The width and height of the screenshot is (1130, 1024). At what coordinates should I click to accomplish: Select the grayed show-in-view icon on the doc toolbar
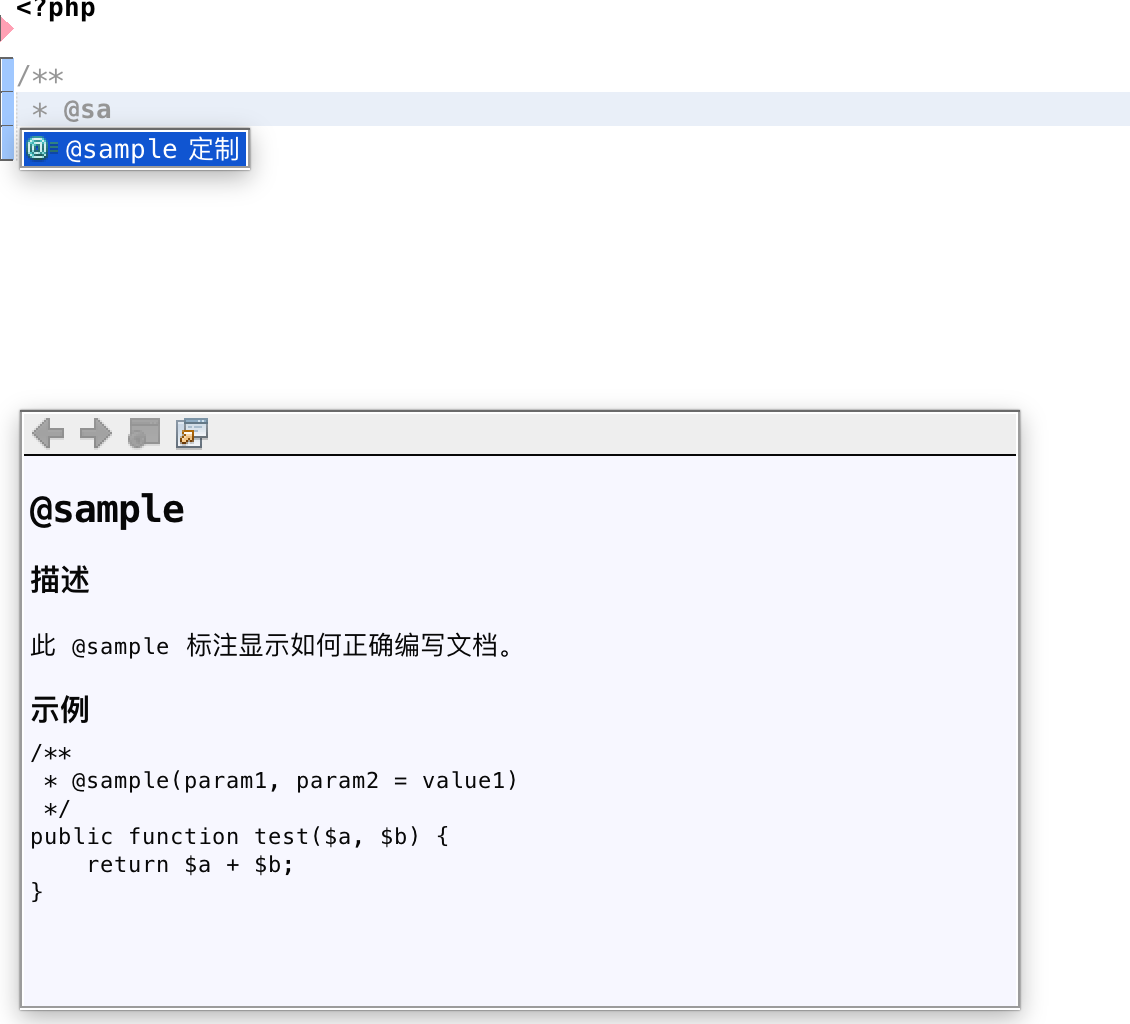pos(143,432)
